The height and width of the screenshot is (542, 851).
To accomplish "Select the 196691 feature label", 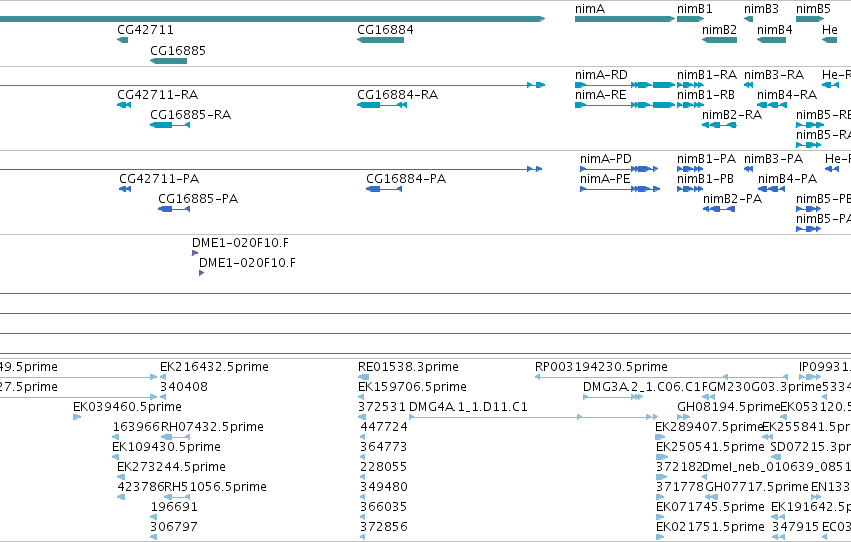I will pos(174,507).
